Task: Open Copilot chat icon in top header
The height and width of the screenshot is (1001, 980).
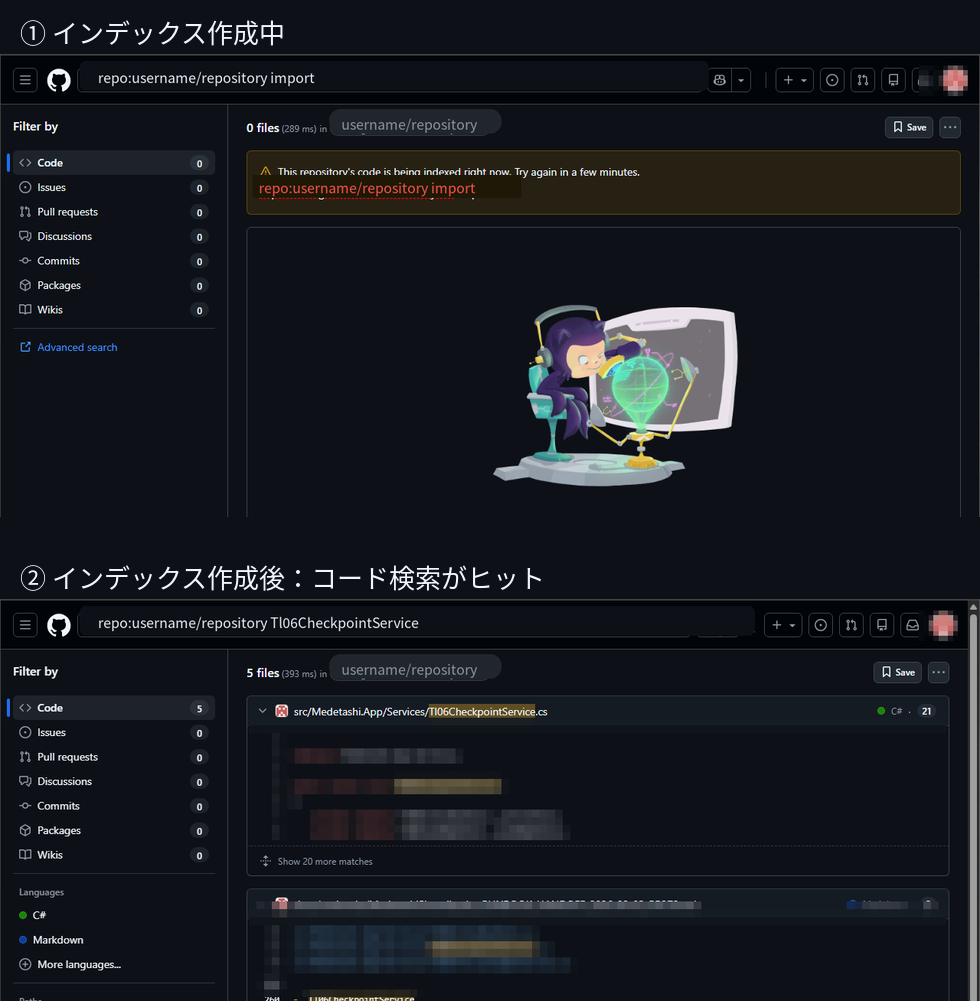Action: 720,80
